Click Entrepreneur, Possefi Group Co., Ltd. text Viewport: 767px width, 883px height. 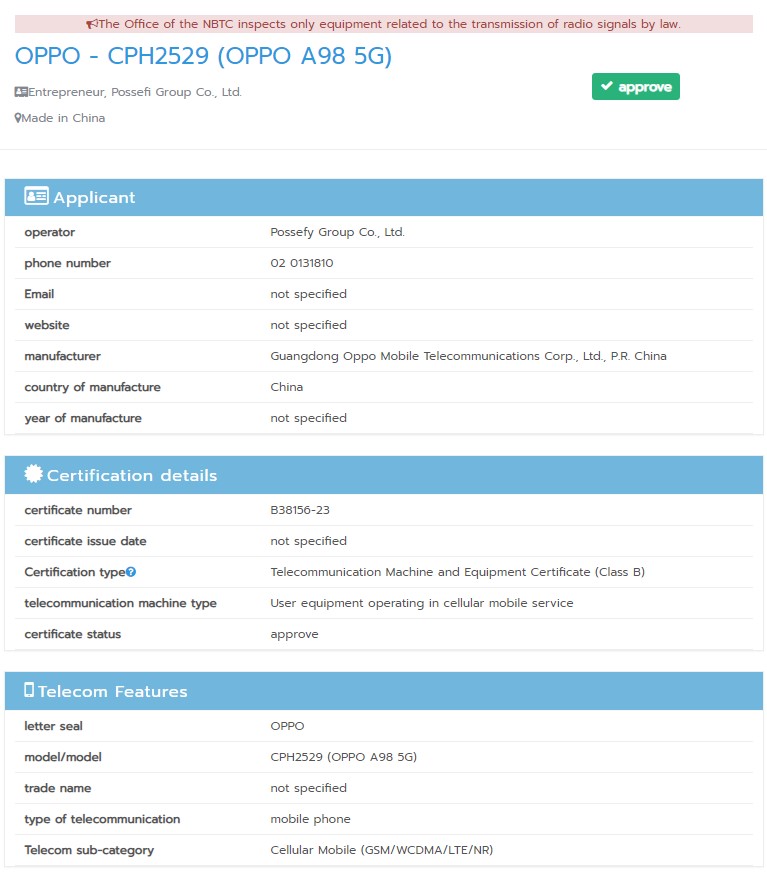coord(135,92)
